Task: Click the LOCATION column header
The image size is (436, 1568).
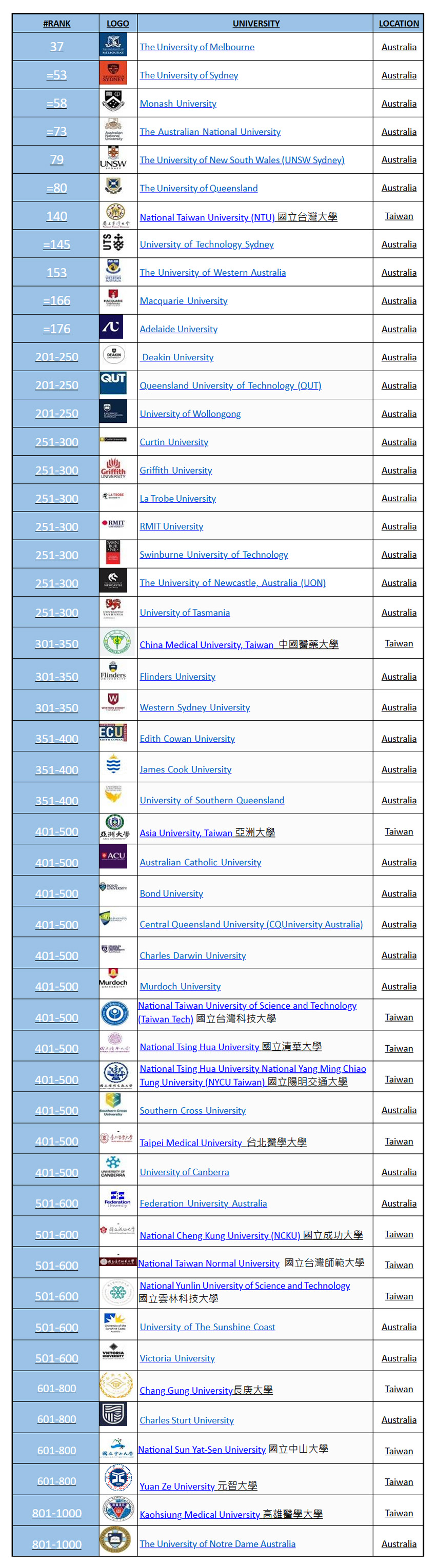Action: click(x=399, y=23)
